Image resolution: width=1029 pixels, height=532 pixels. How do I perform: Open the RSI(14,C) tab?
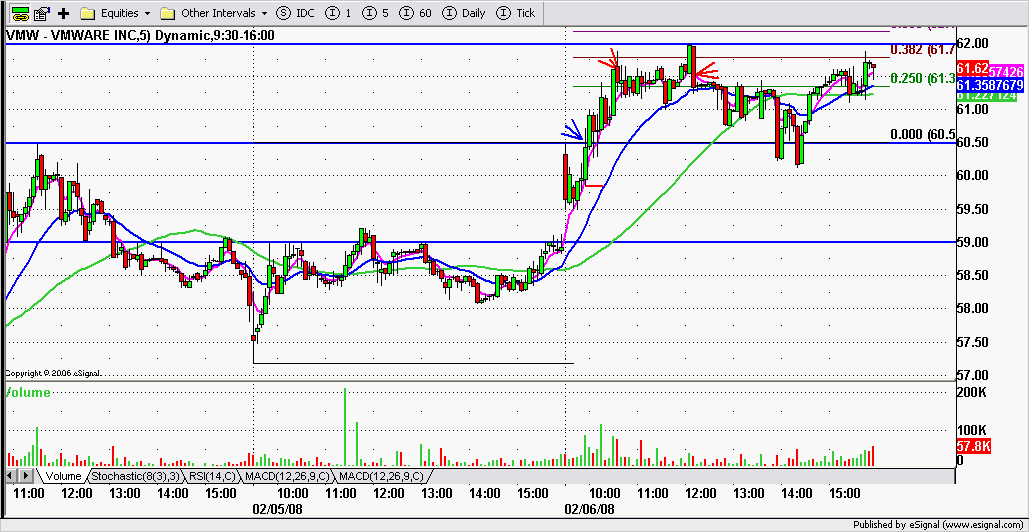(212, 476)
